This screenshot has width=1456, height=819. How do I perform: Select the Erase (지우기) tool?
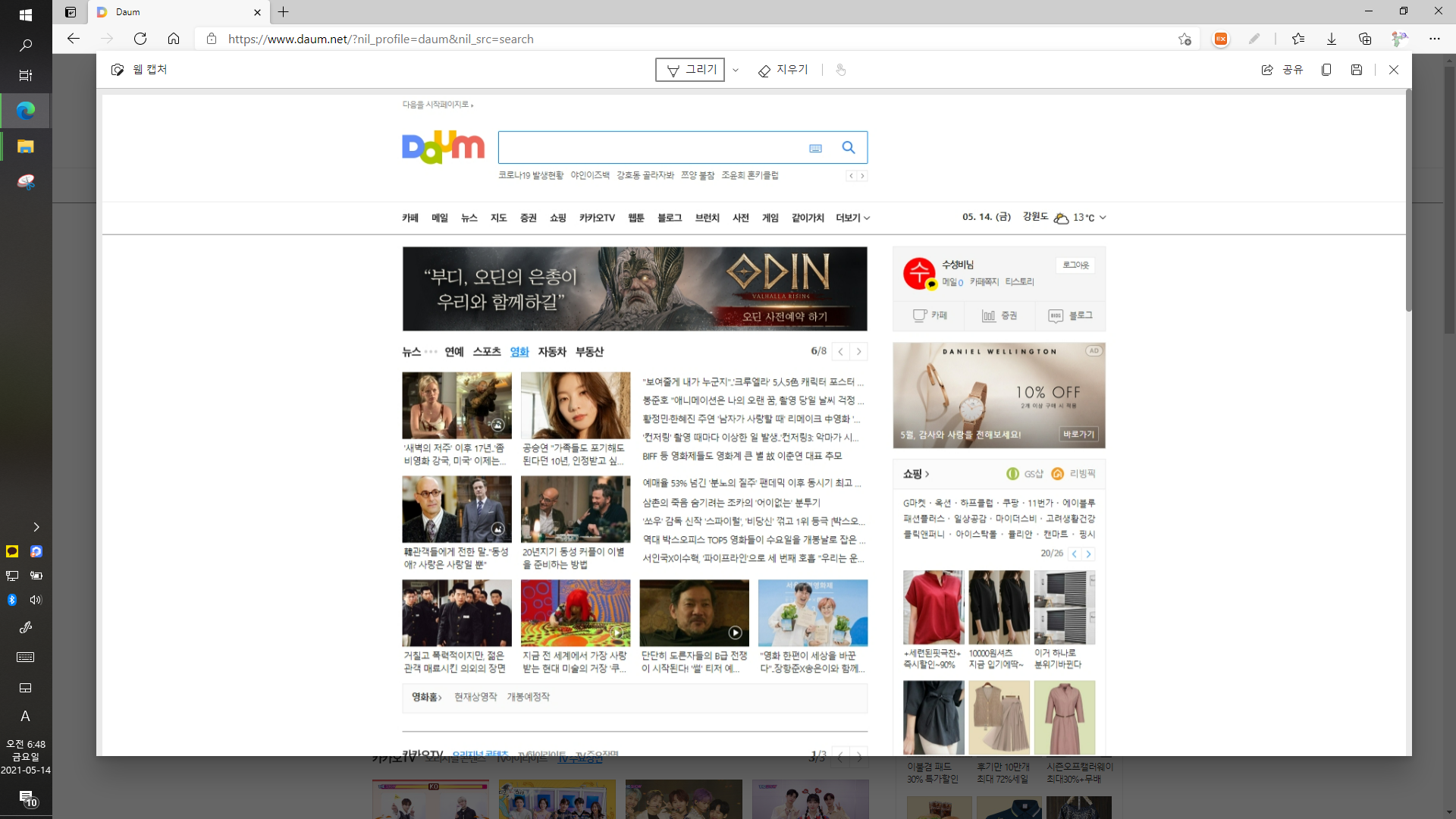coord(783,70)
